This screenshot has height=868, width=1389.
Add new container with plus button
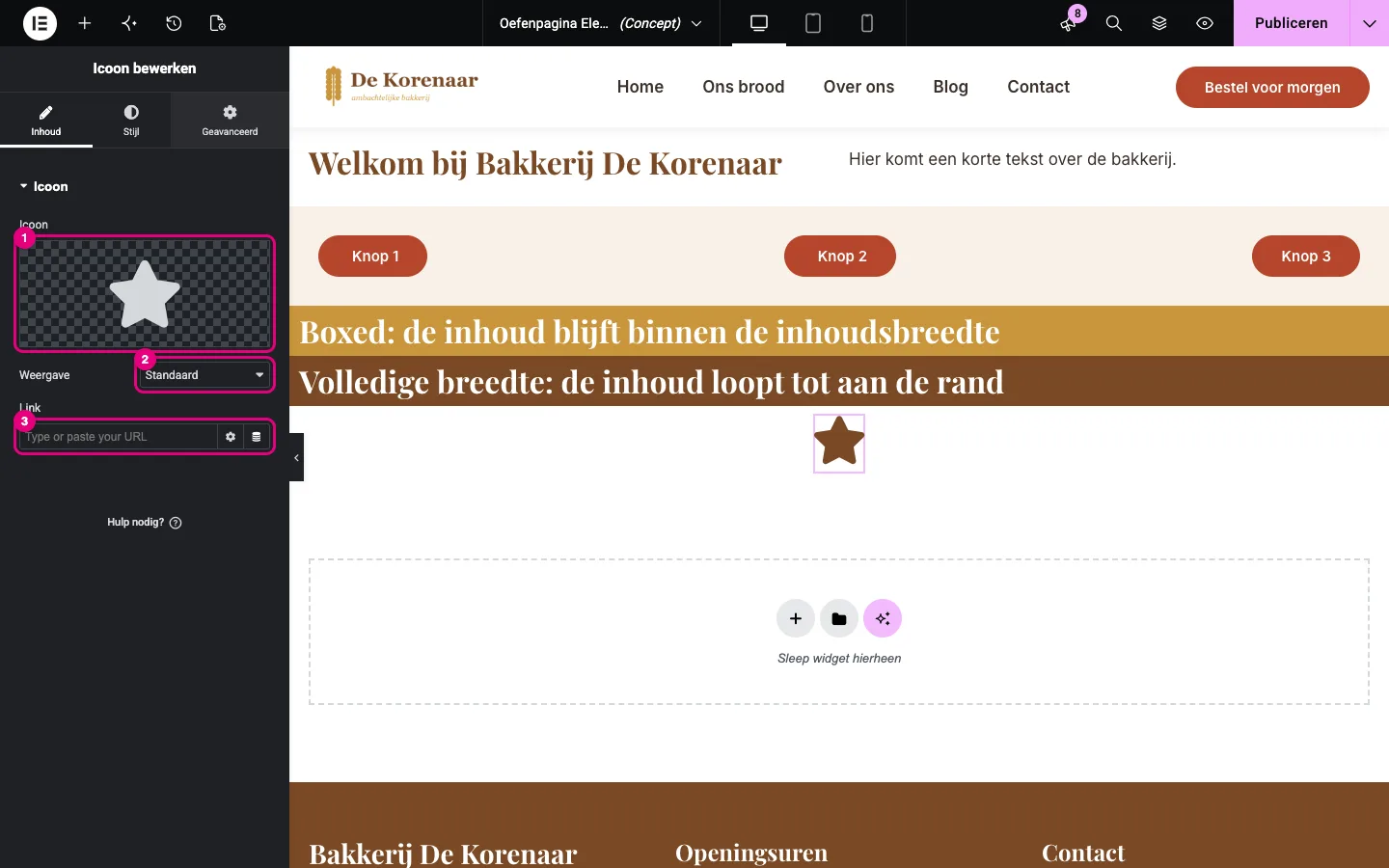pos(796,619)
